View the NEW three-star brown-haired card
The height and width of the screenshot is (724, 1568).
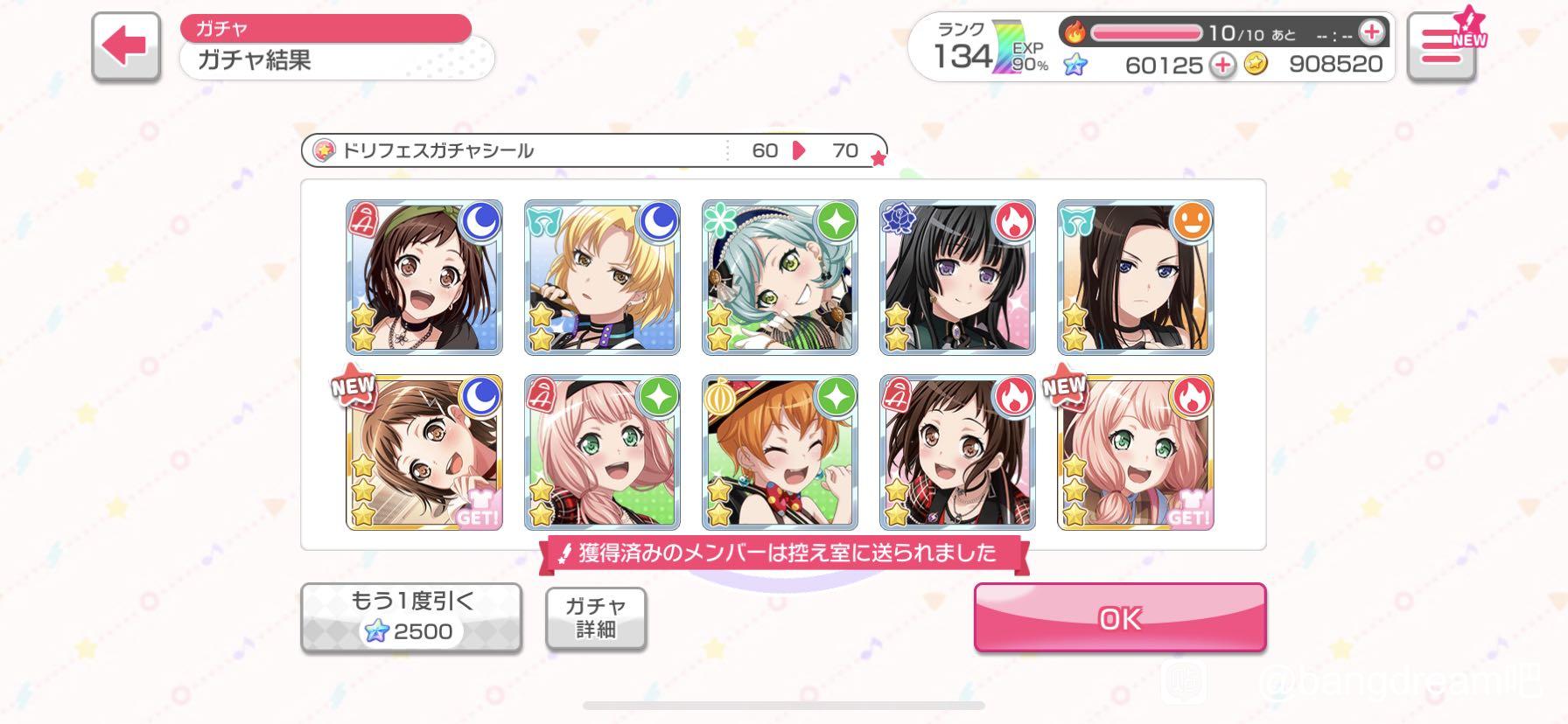tap(424, 453)
